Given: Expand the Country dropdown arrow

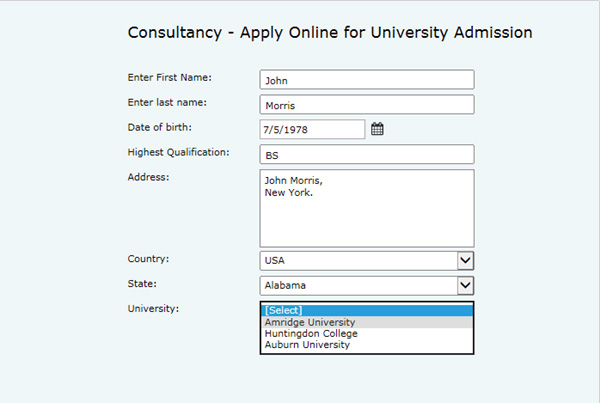Looking at the screenshot, I should (465, 261).
